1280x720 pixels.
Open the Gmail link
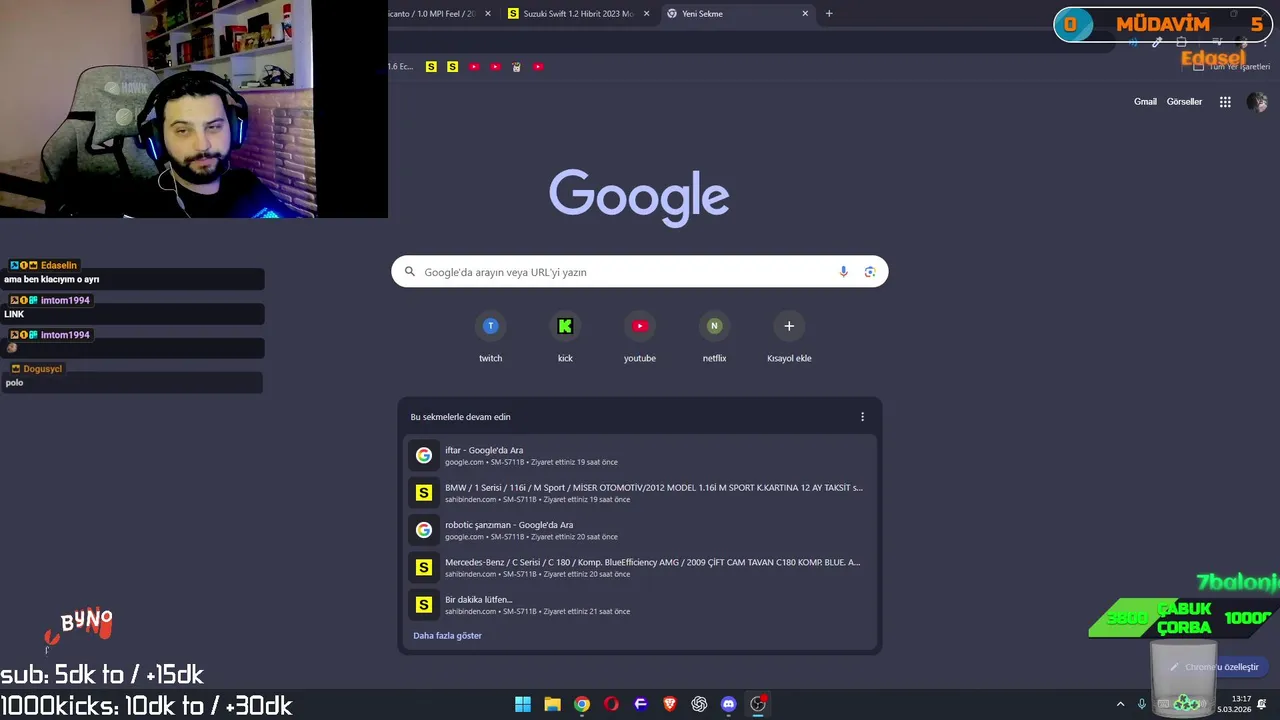click(x=1145, y=102)
